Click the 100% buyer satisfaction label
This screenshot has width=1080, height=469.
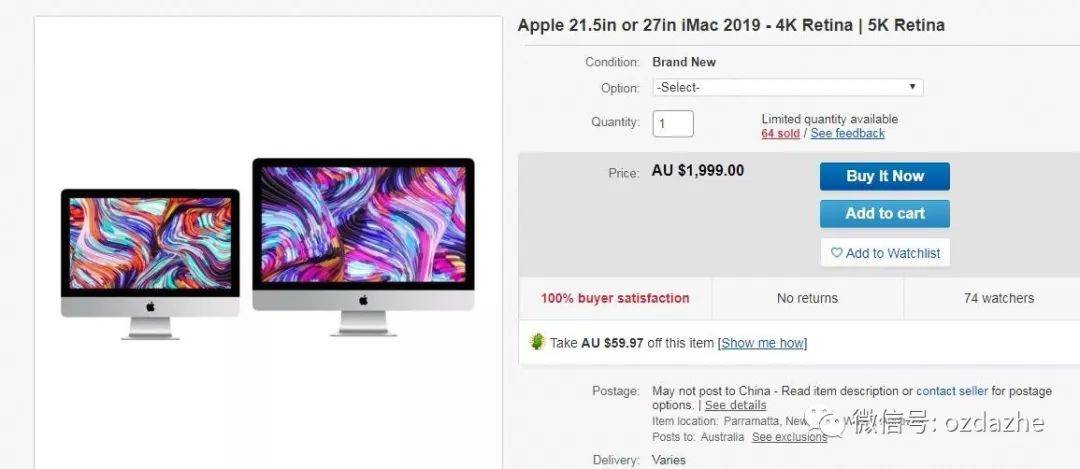pyautogui.click(x=614, y=298)
